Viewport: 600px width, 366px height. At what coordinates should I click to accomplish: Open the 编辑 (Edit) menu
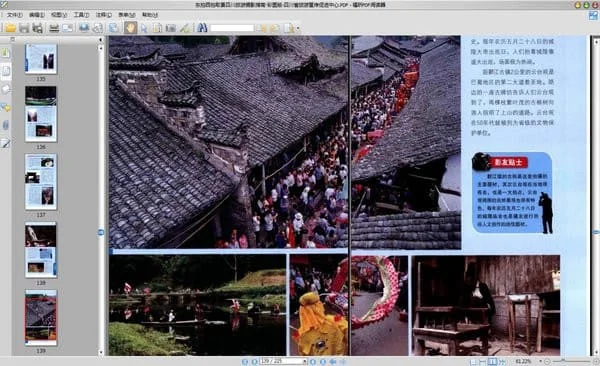tap(37, 15)
